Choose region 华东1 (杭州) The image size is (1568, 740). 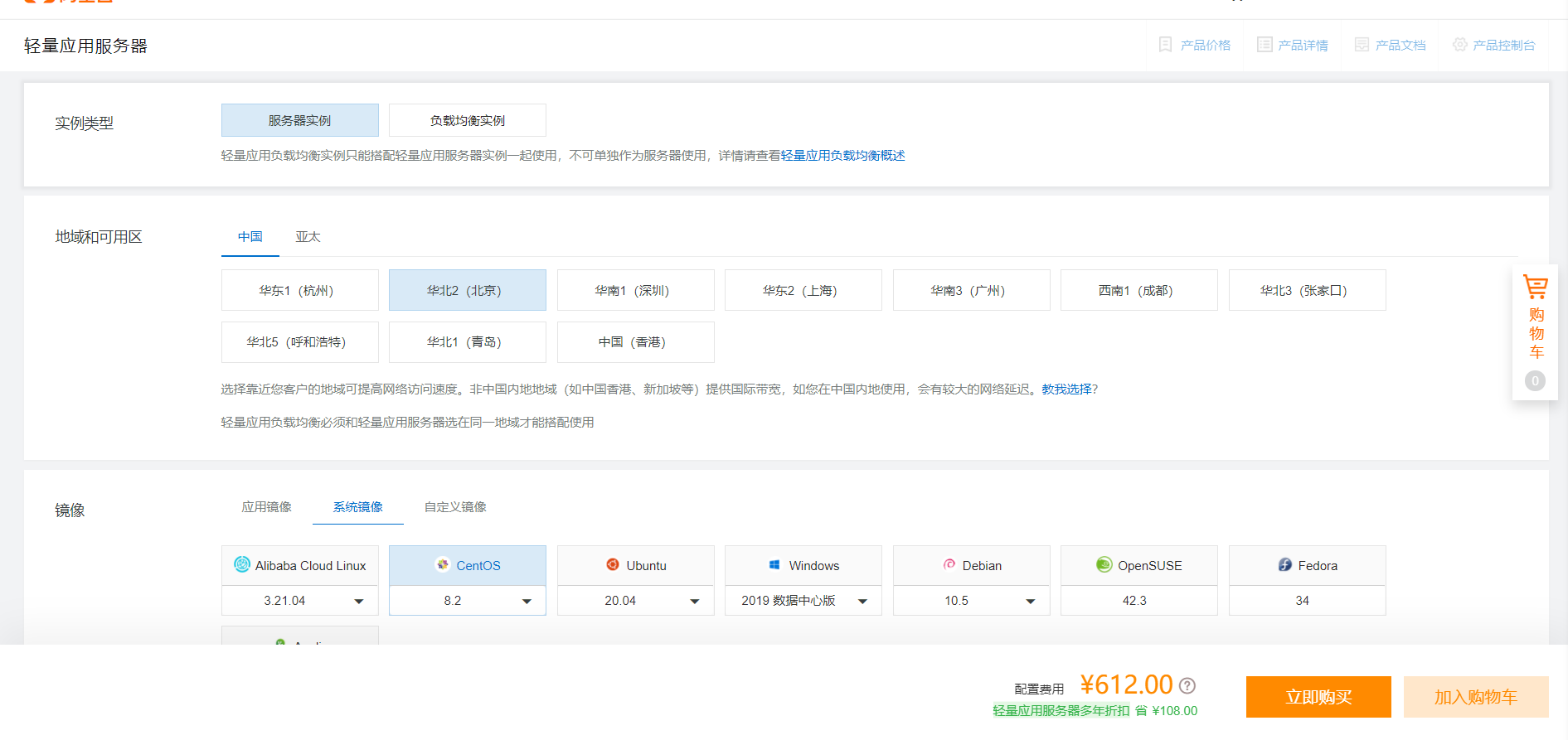click(x=300, y=290)
